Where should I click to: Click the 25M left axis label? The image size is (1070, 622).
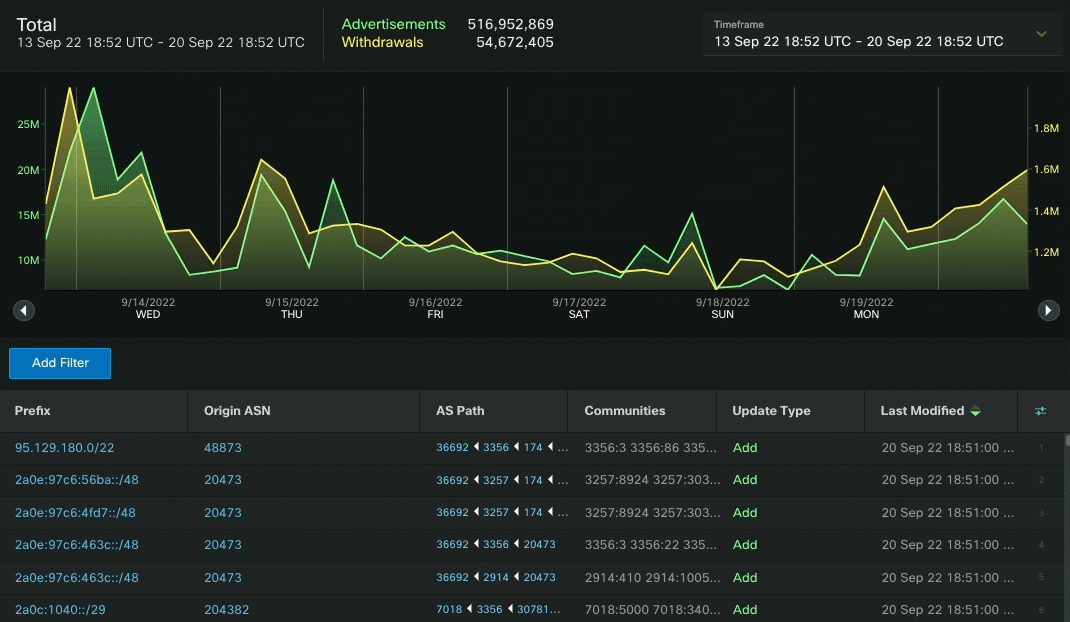click(x=28, y=124)
